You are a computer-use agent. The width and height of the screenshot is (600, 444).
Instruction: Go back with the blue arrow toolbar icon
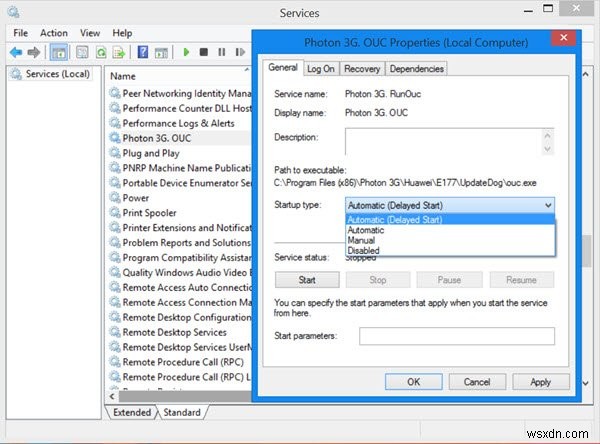coord(16,52)
